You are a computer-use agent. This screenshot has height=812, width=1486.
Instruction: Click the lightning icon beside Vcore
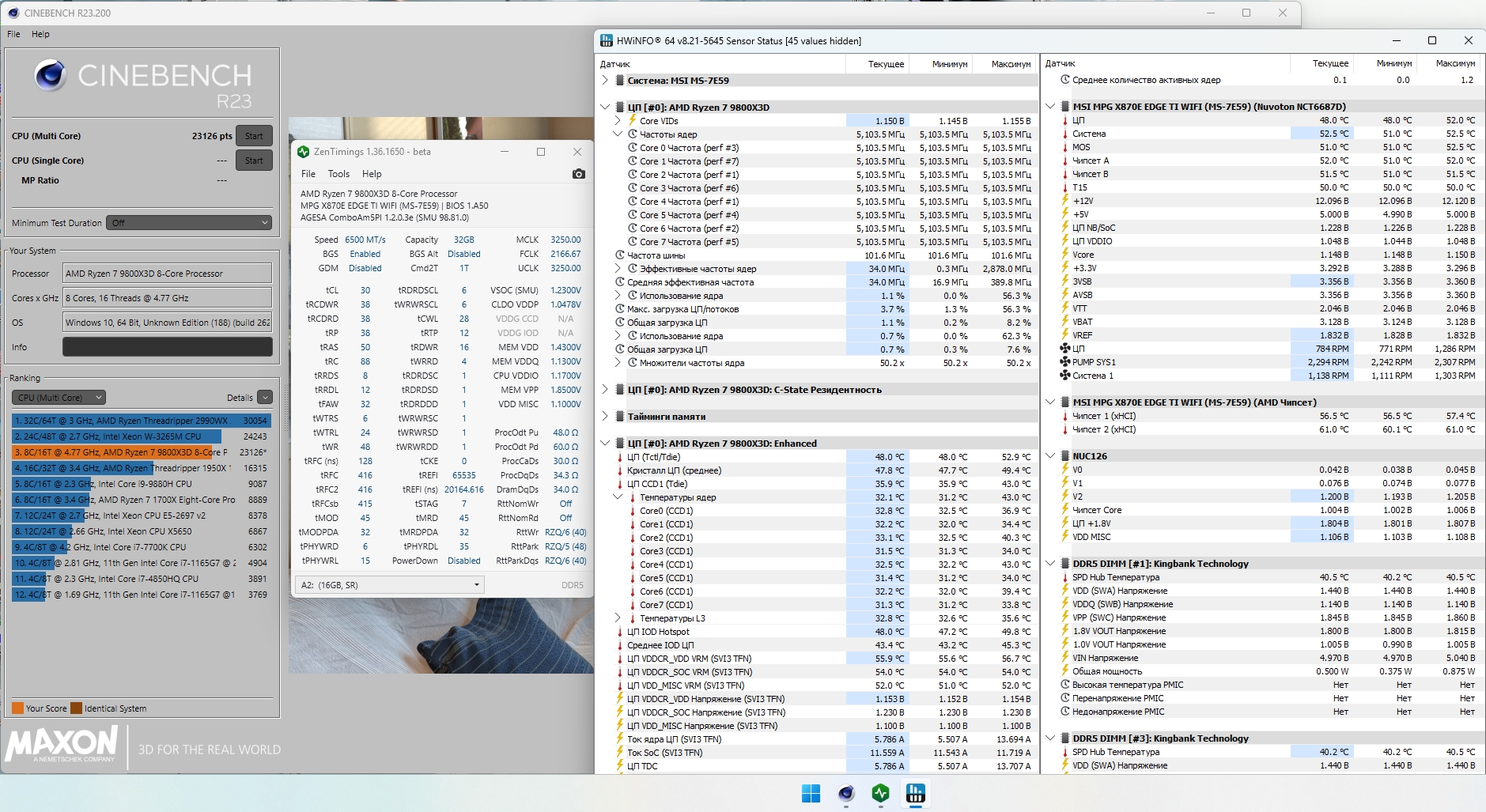[x=1065, y=255]
